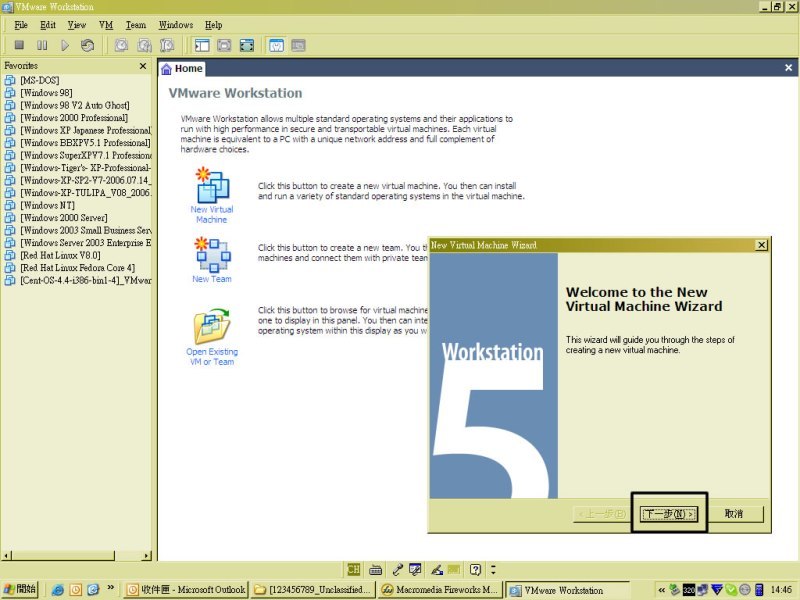Select [Windows 98 V2 Auto Ghost] favorite
The height and width of the screenshot is (600, 800).
click(x=75, y=105)
